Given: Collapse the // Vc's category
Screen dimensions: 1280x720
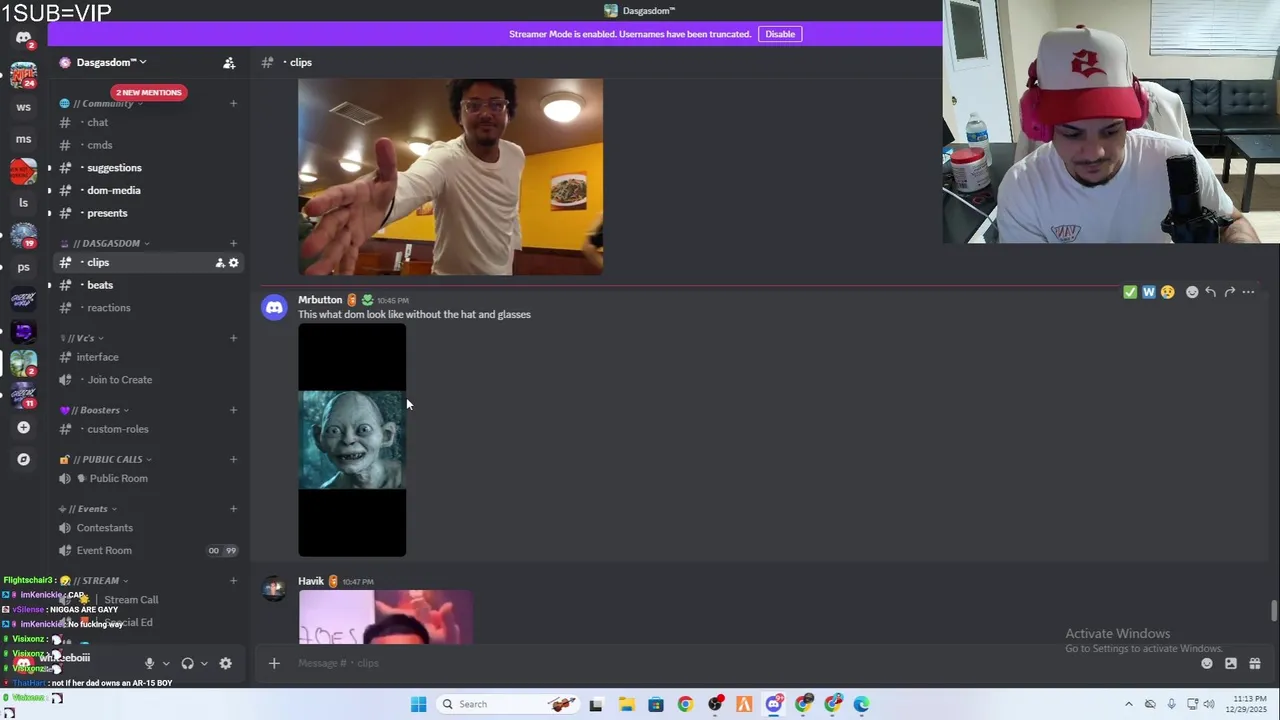Looking at the screenshot, I should [82, 338].
